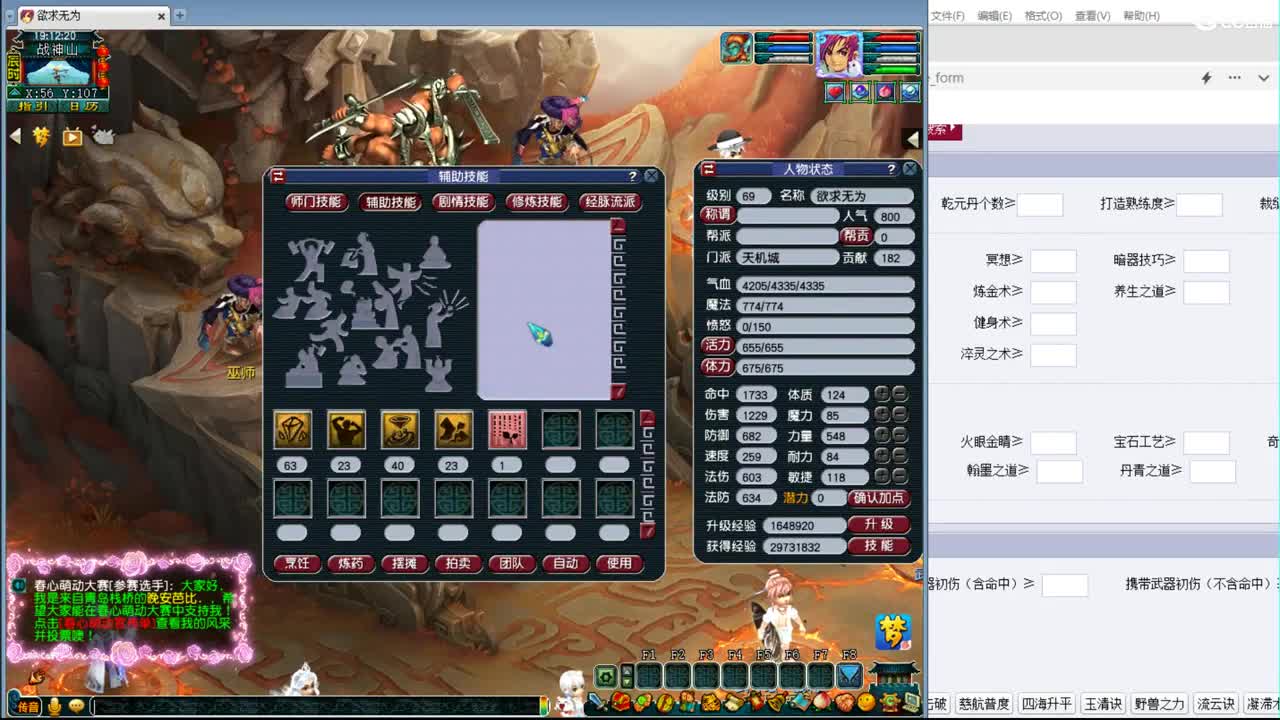Toggle the green gear hotbar settings icon
This screenshot has height=720, width=1280.
(x=606, y=676)
